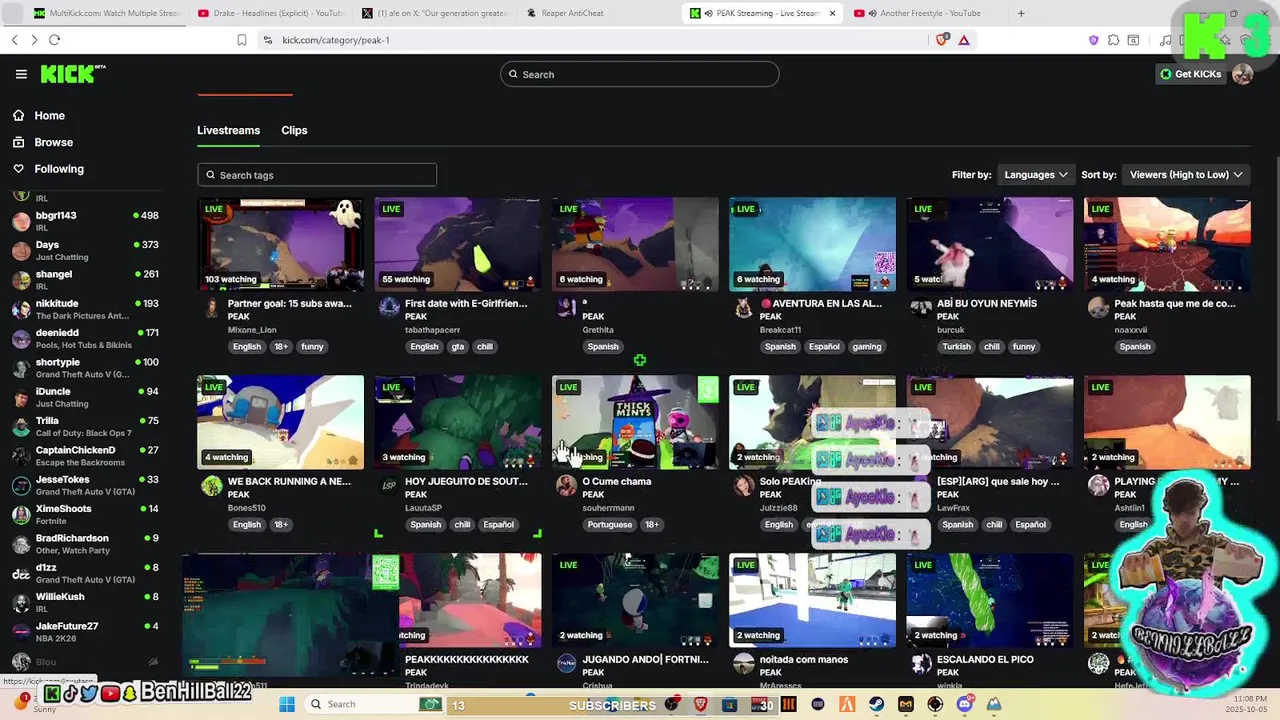1280x720 pixels.
Task: Open the First date with E-Girlfriend stream thumbnail
Action: coord(457,244)
